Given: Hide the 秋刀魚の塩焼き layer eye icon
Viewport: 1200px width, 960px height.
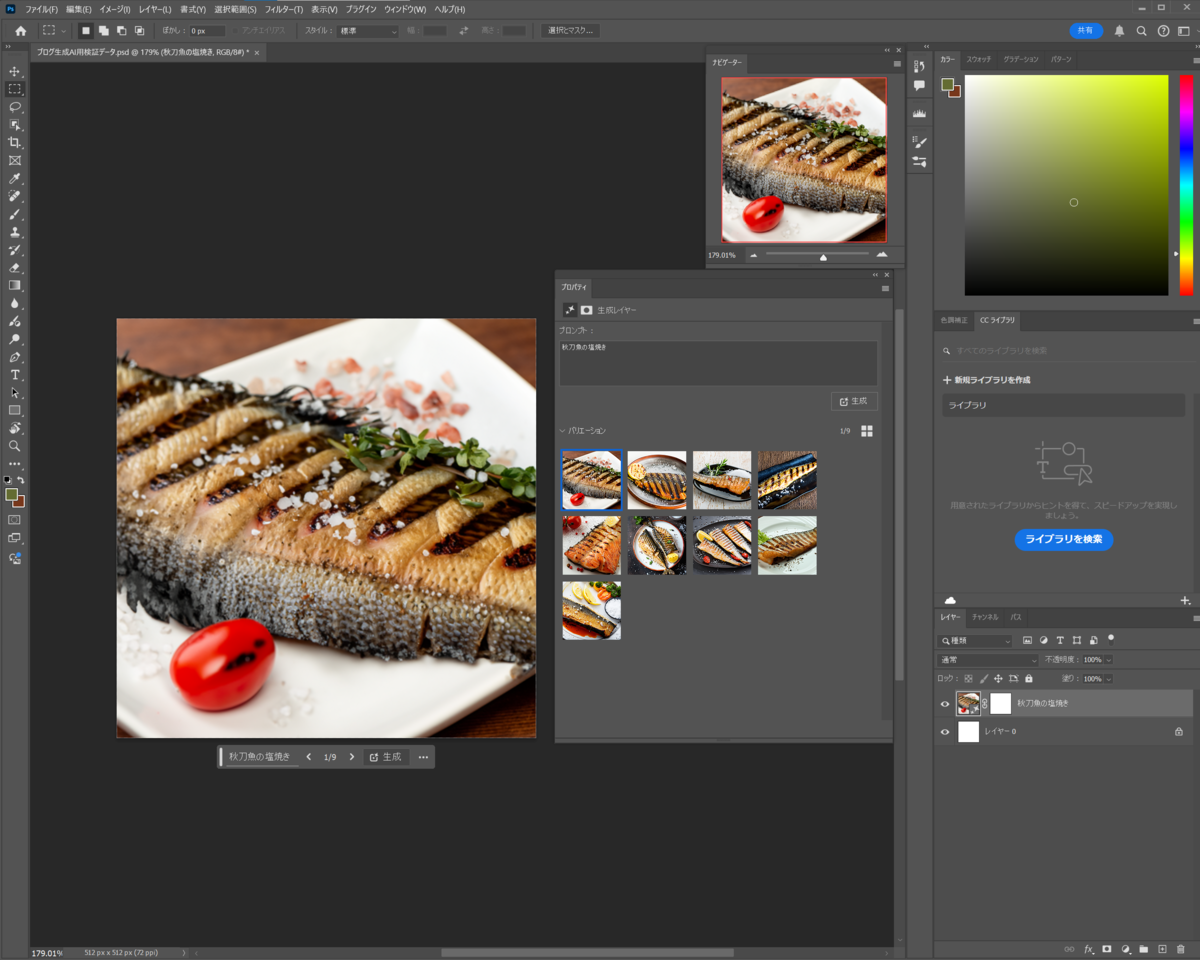Looking at the screenshot, I should (945, 704).
